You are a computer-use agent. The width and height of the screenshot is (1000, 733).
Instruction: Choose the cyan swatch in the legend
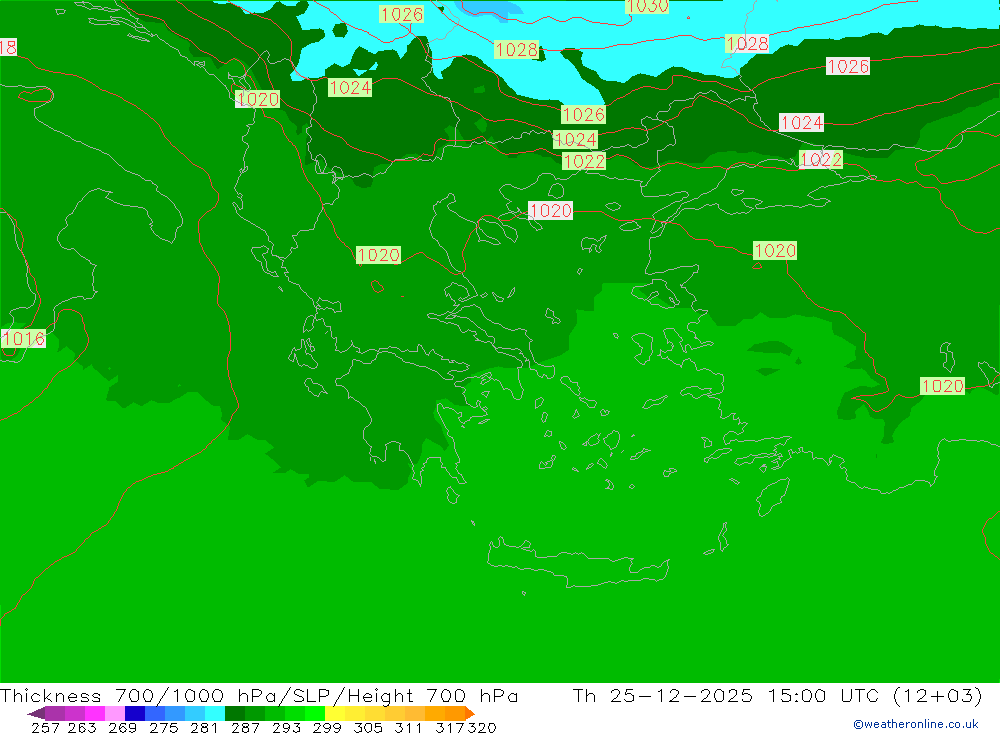tap(215, 713)
